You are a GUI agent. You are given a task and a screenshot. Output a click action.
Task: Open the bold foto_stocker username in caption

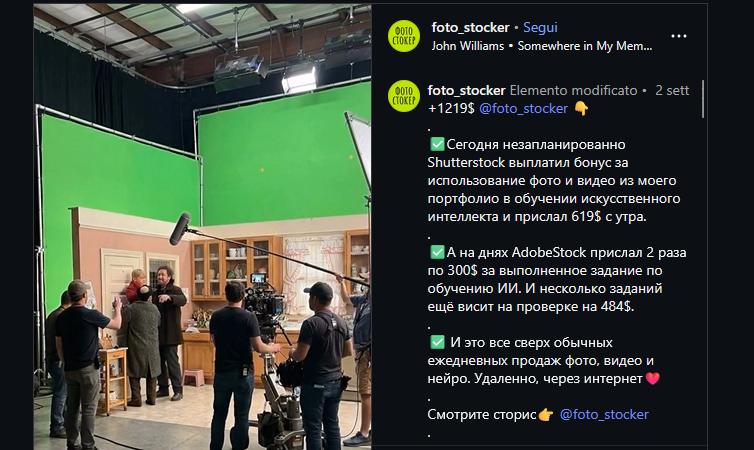(466, 90)
